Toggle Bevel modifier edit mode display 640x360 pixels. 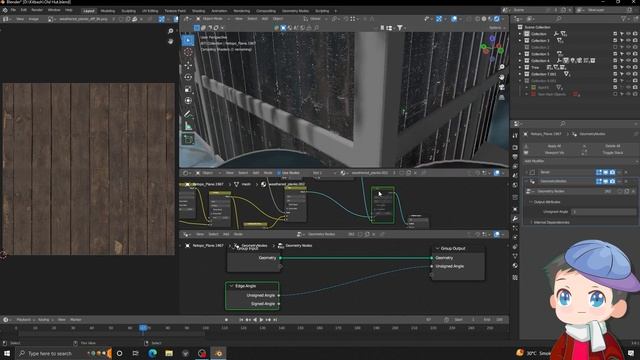(x=599, y=172)
